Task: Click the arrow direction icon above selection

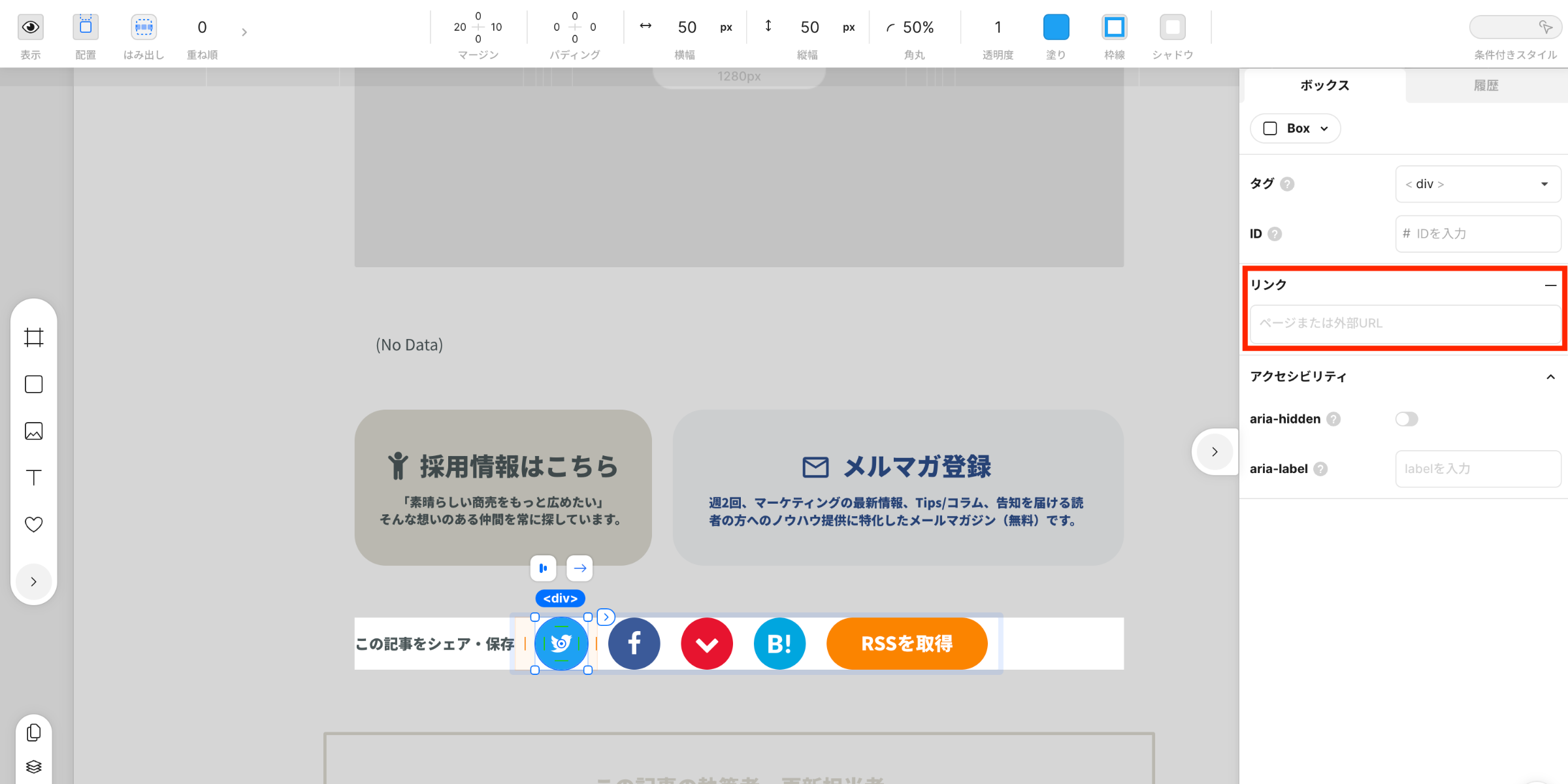Action: (580, 568)
